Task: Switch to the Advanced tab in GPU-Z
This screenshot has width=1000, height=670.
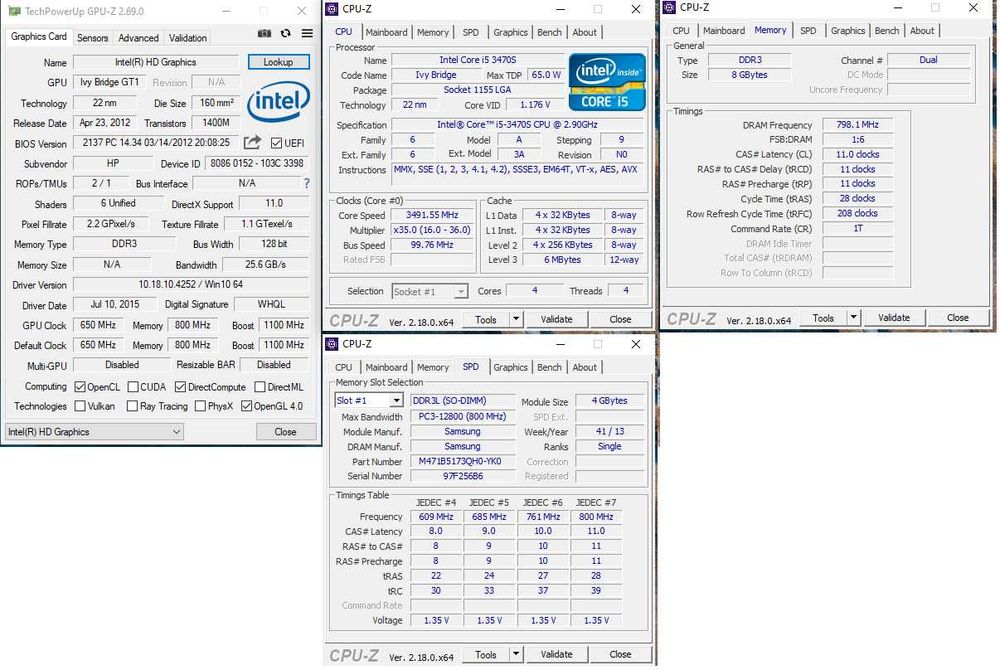Action: click(138, 38)
